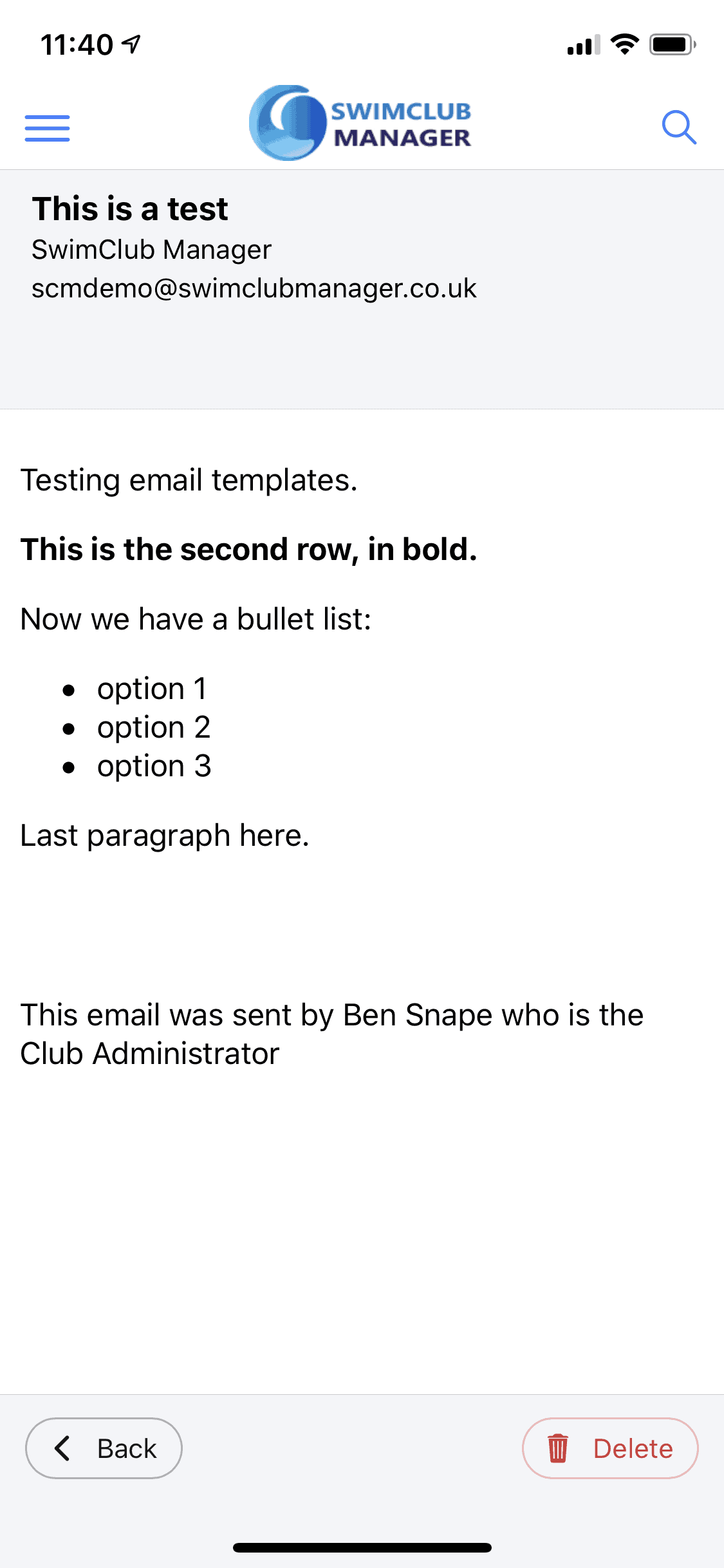724x1568 pixels.
Task: Tap the bold second row text
Action: [x=249, y=550]
